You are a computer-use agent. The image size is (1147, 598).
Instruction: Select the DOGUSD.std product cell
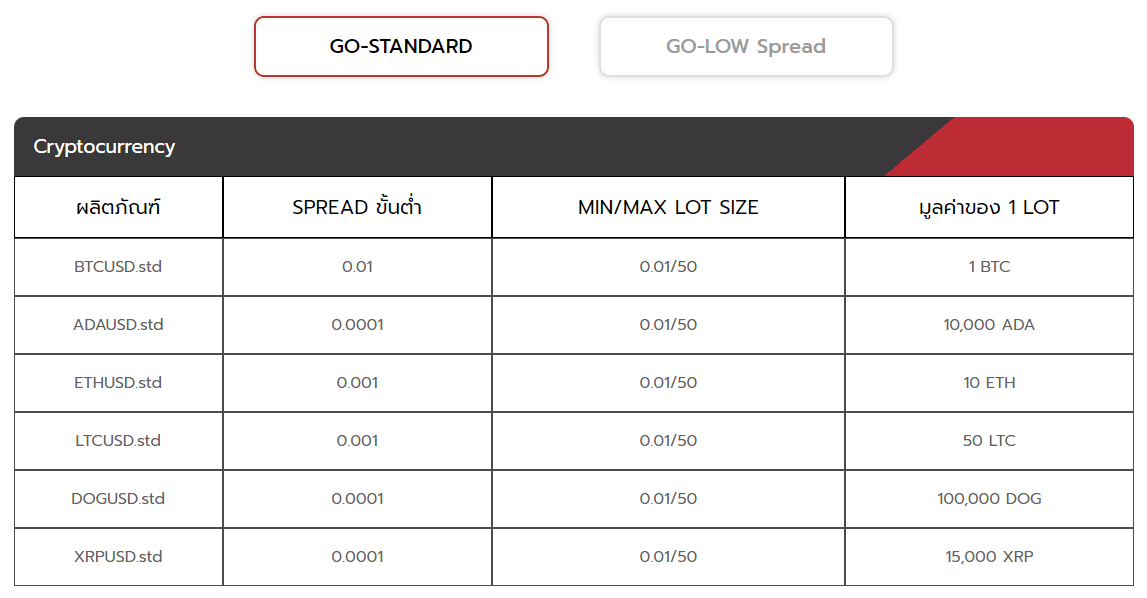[x=118, y=499]
